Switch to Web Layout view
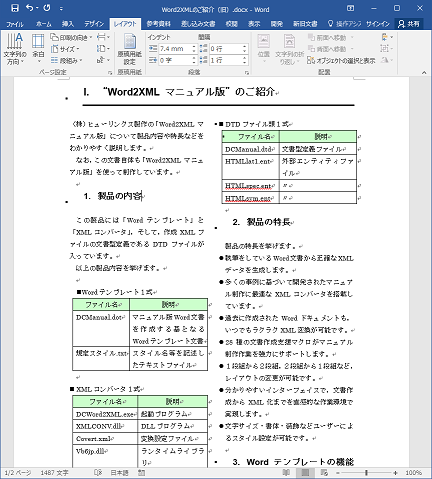Image resolution: width=432 pixels, height=479 pixels. pos(324,473)
